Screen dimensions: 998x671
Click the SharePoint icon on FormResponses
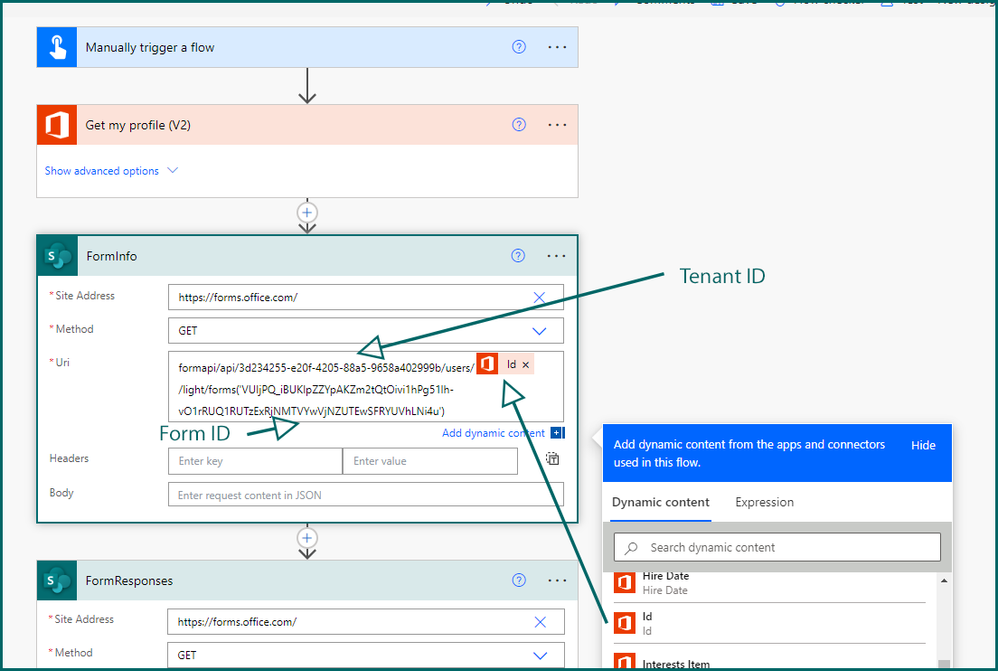[57, 580]
